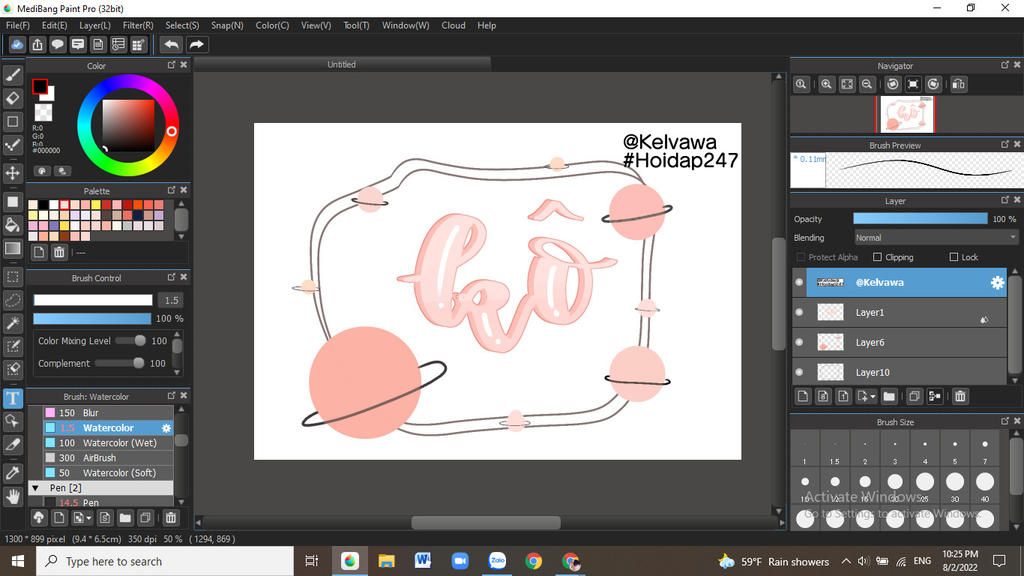Screen dimensions: 1024x576
Task: Adjust the layer Opacity slider
Action: [920, 219]
